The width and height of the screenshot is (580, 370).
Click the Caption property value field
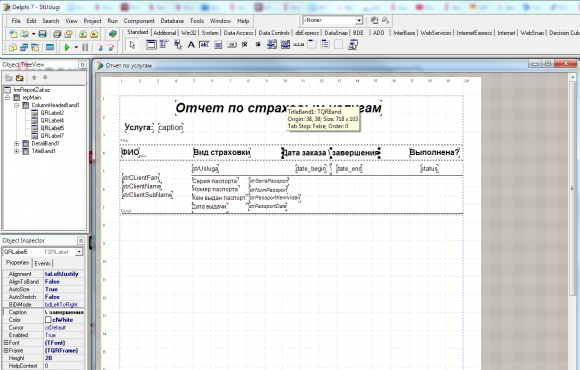(x=64, y=312)
